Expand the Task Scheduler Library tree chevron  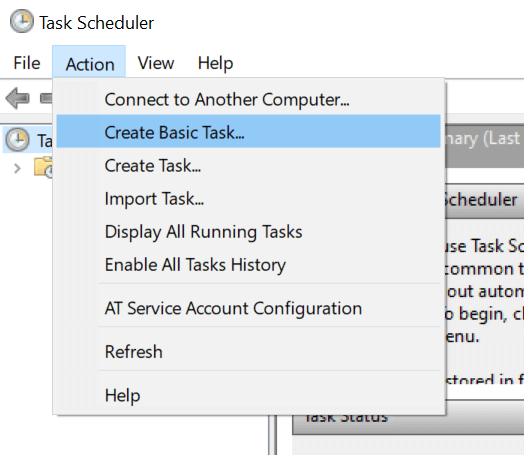[17, 168]
